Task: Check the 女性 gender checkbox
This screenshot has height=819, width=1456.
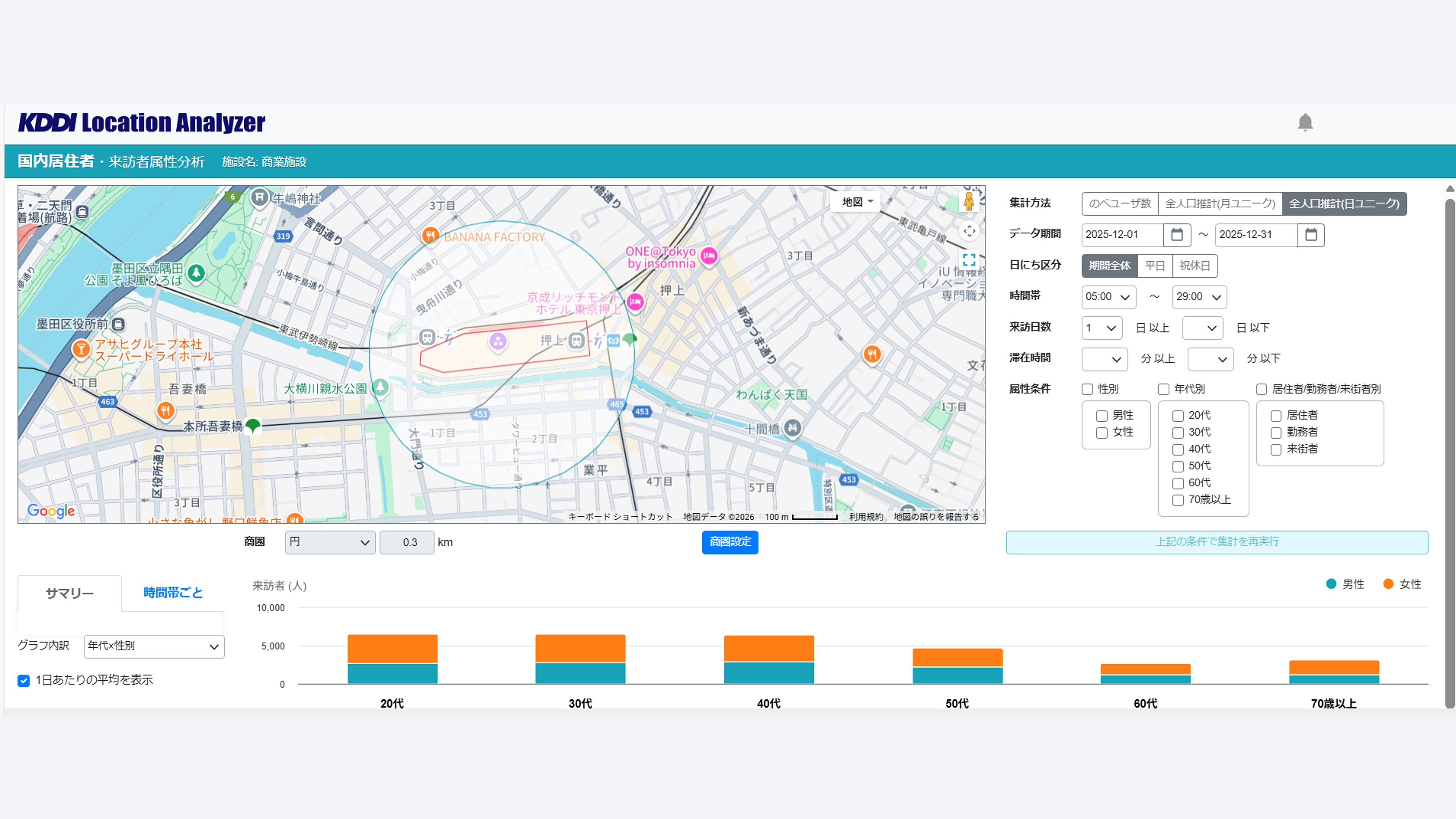Action: pos(1101,433)
